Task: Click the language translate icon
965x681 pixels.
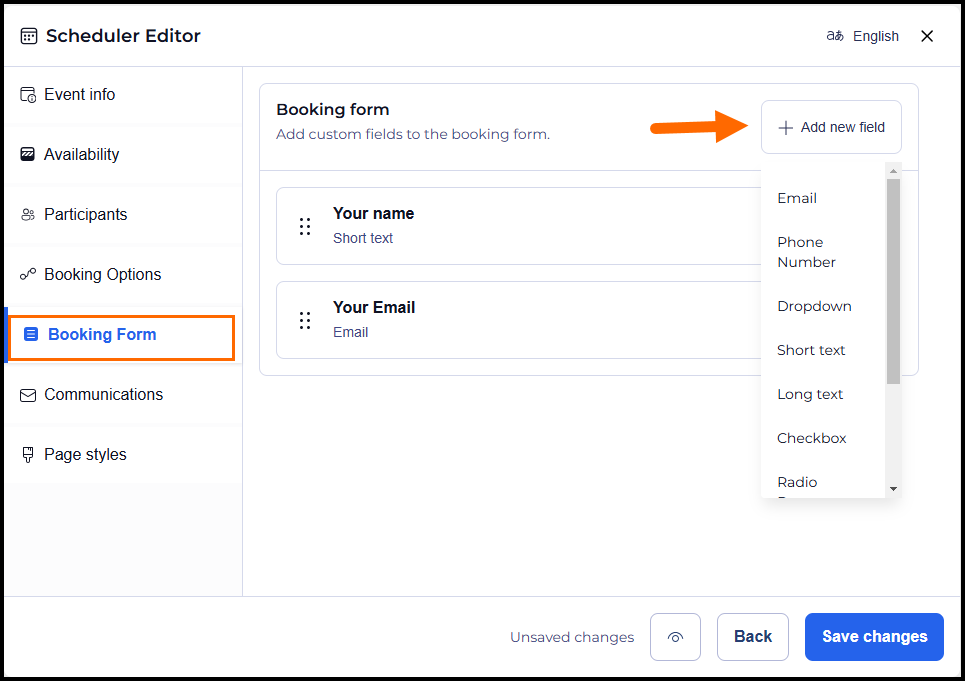Action: pyautogui.click(x=835, y=36)
